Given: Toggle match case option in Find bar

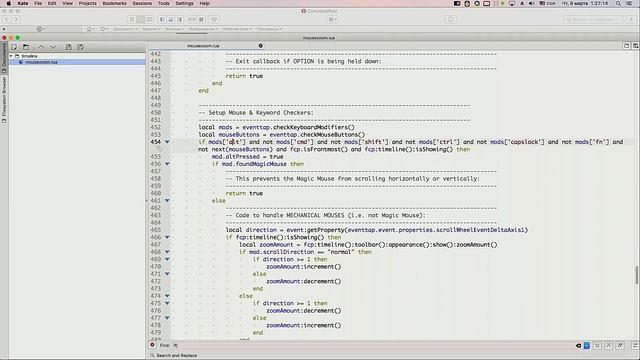Looking at the screenshot, I should click(620, 345).
